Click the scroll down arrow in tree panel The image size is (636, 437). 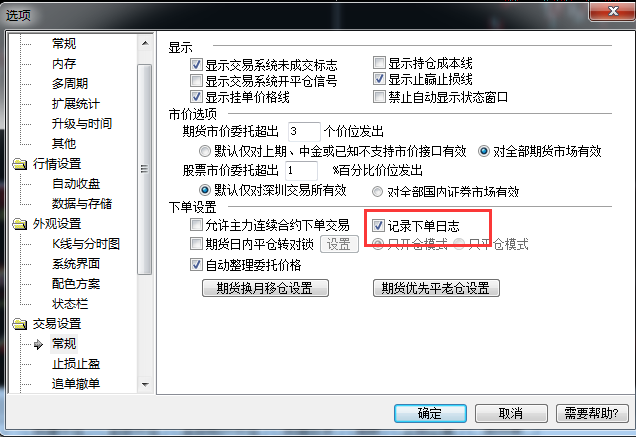point(145,384)
